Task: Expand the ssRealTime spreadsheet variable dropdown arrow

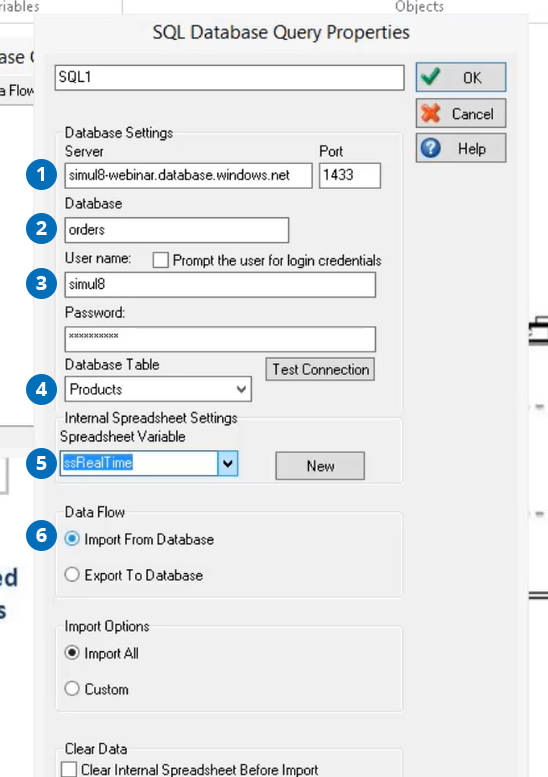Action: [x=228, y=463]
